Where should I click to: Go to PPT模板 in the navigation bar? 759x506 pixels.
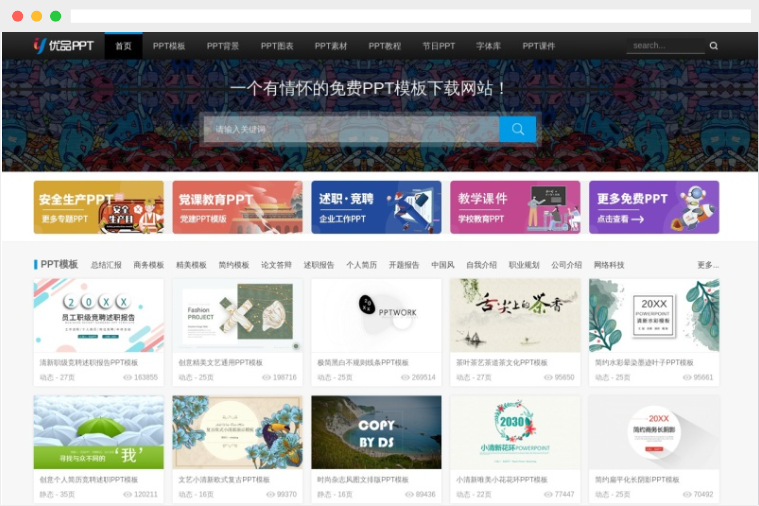[169, 46]
